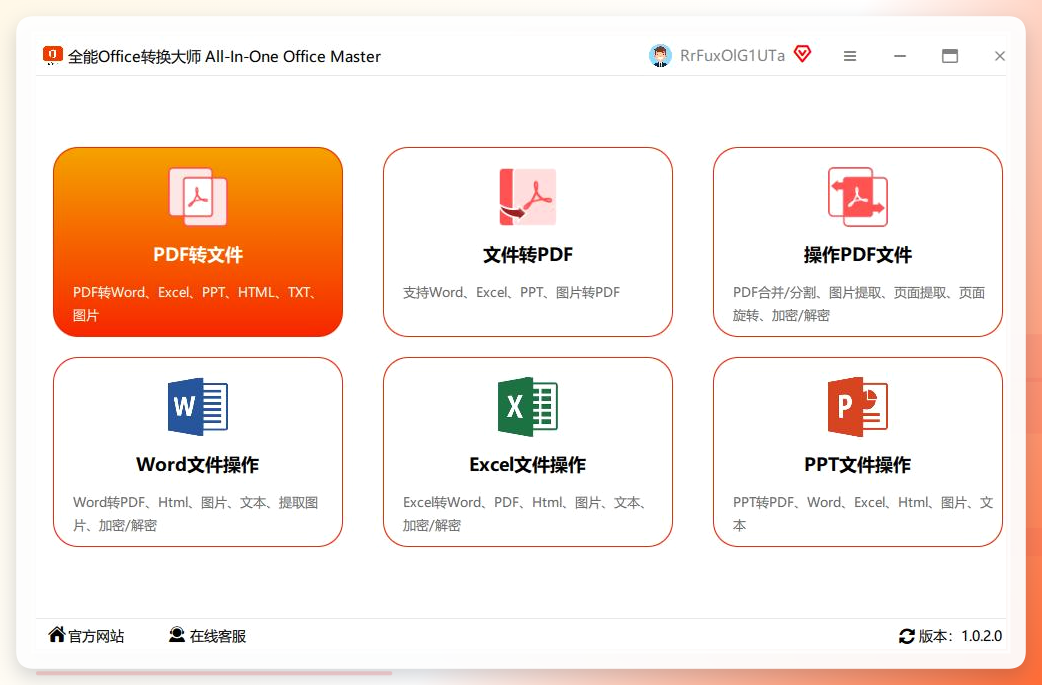Click description starting Excel转Word、PDF
Viewport: 1042px width, 685px height.
click(x=527, y=514)
